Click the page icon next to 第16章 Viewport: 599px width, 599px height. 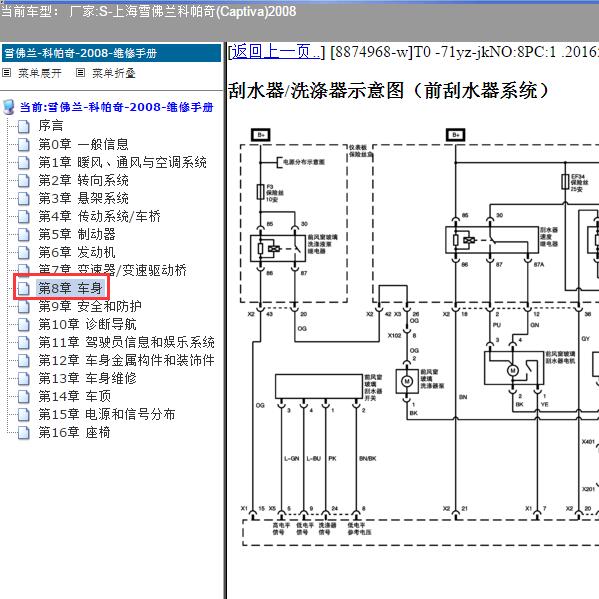pos(24,433)
